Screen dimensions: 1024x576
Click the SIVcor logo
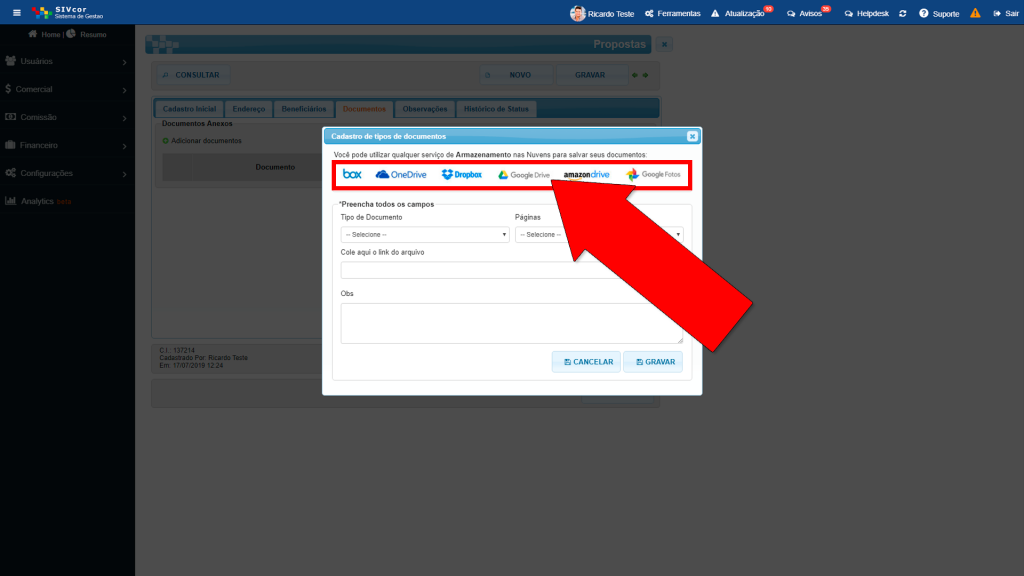tap(68, 12)
